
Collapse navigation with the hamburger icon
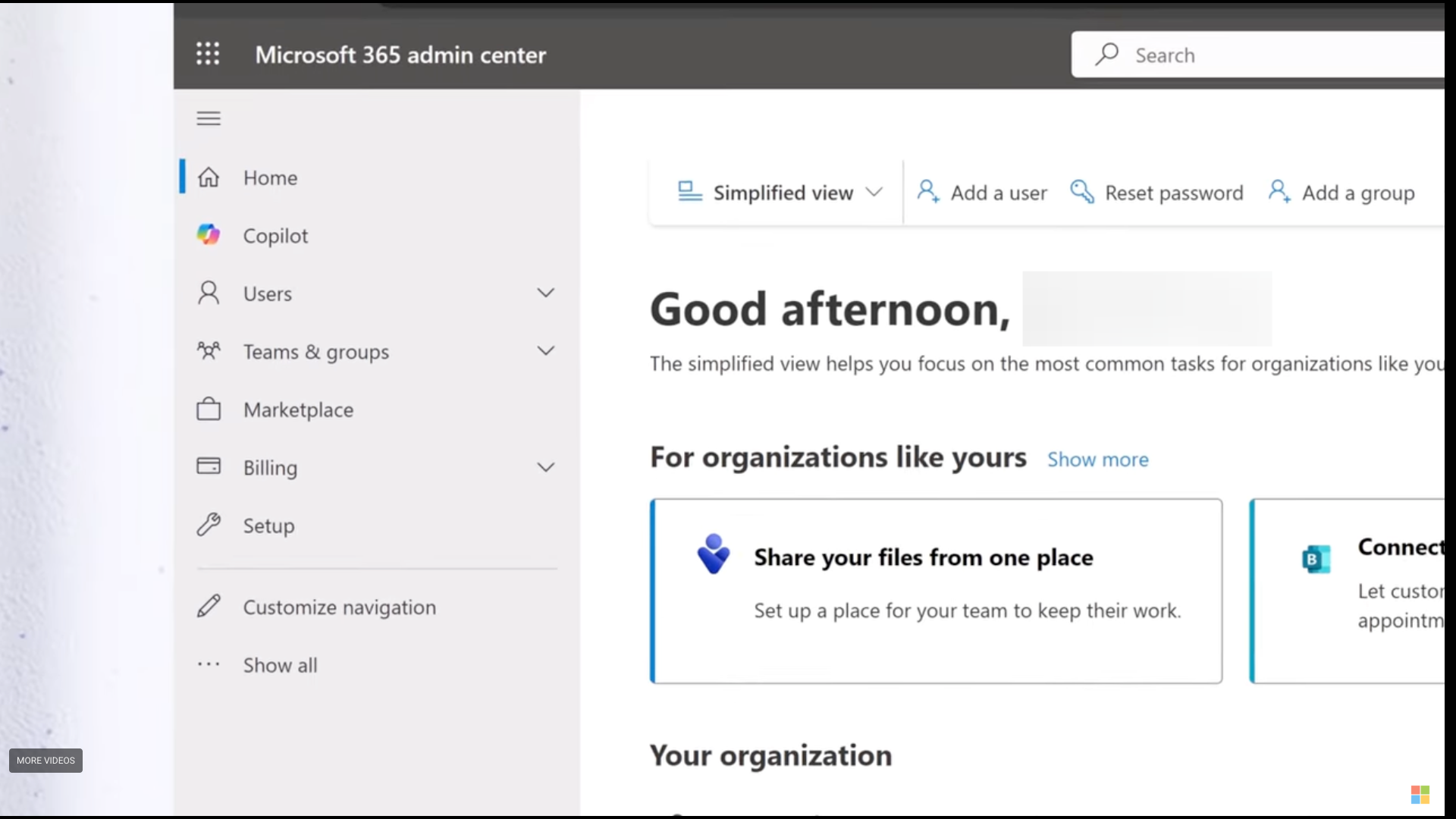(209, 118)
